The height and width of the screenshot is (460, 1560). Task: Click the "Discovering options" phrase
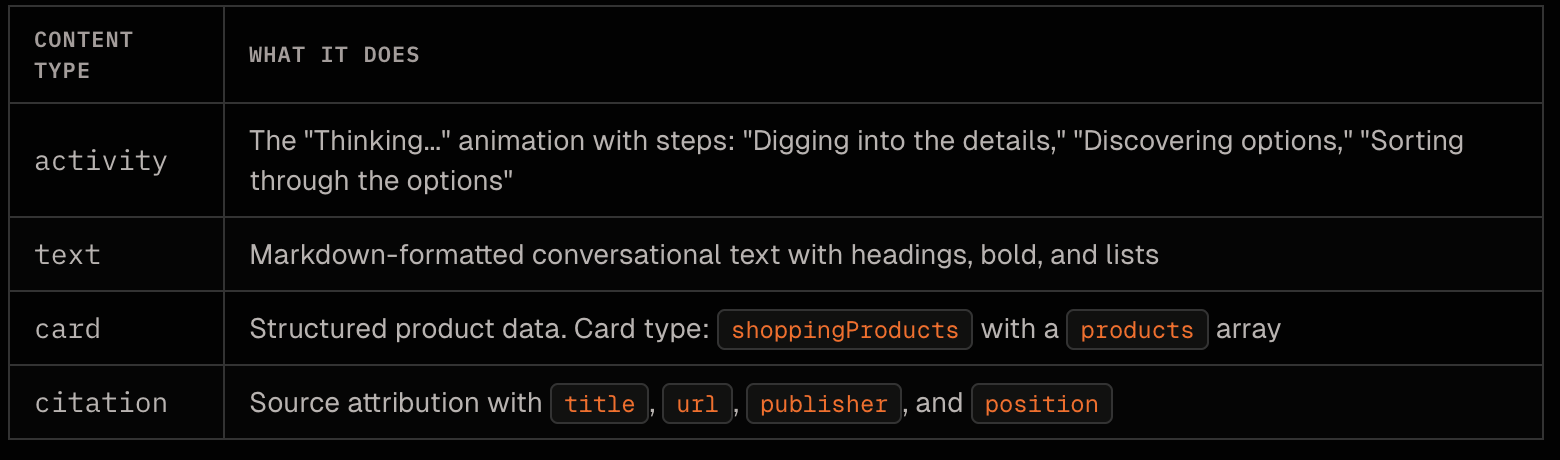point(1215,141)
